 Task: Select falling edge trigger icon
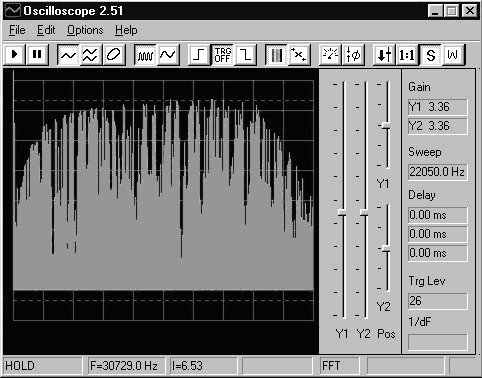point(245,55)
